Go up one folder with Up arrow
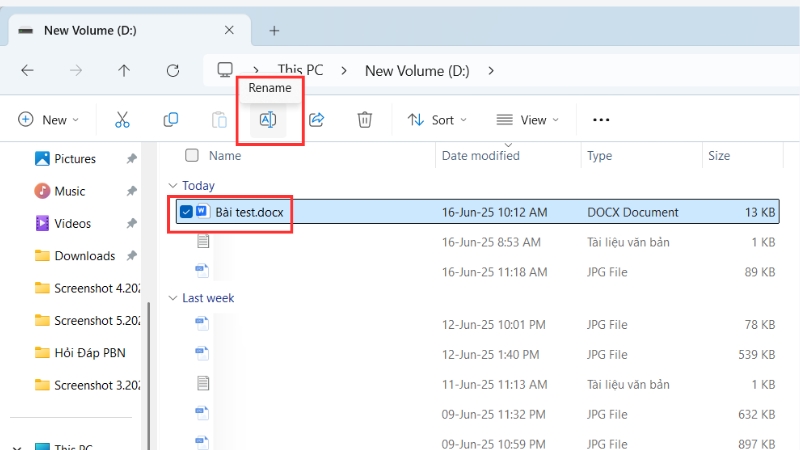This screenshot has height=450, width=800. (124, 70)
